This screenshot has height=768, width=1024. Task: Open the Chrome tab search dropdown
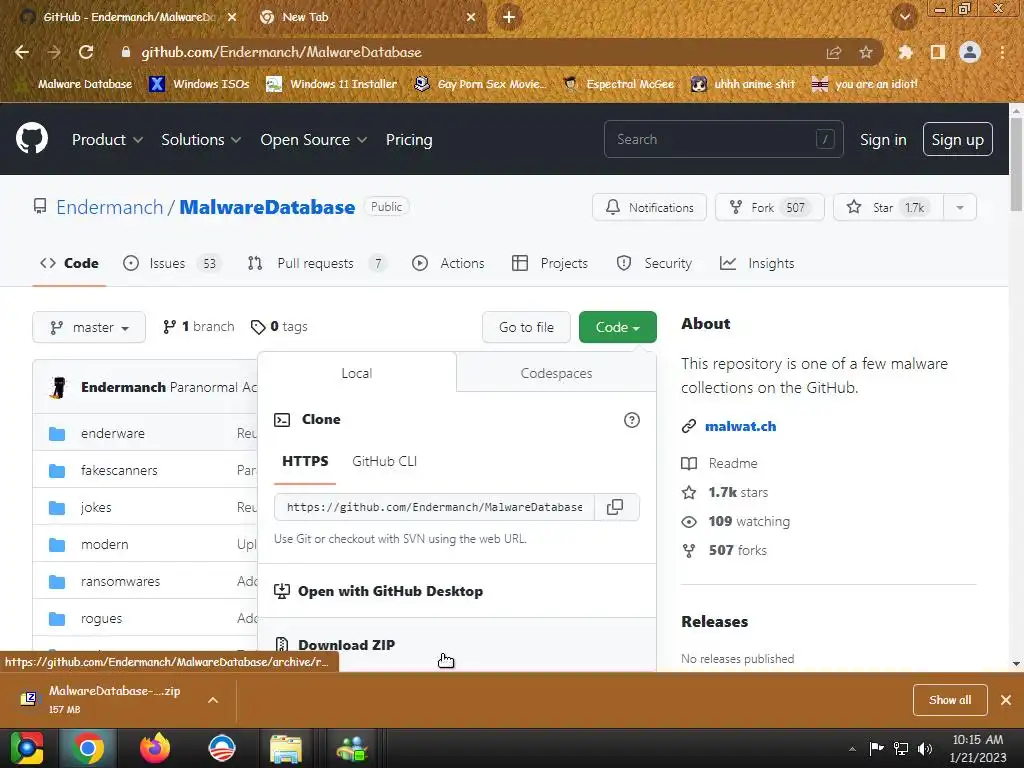pos(905,17)
